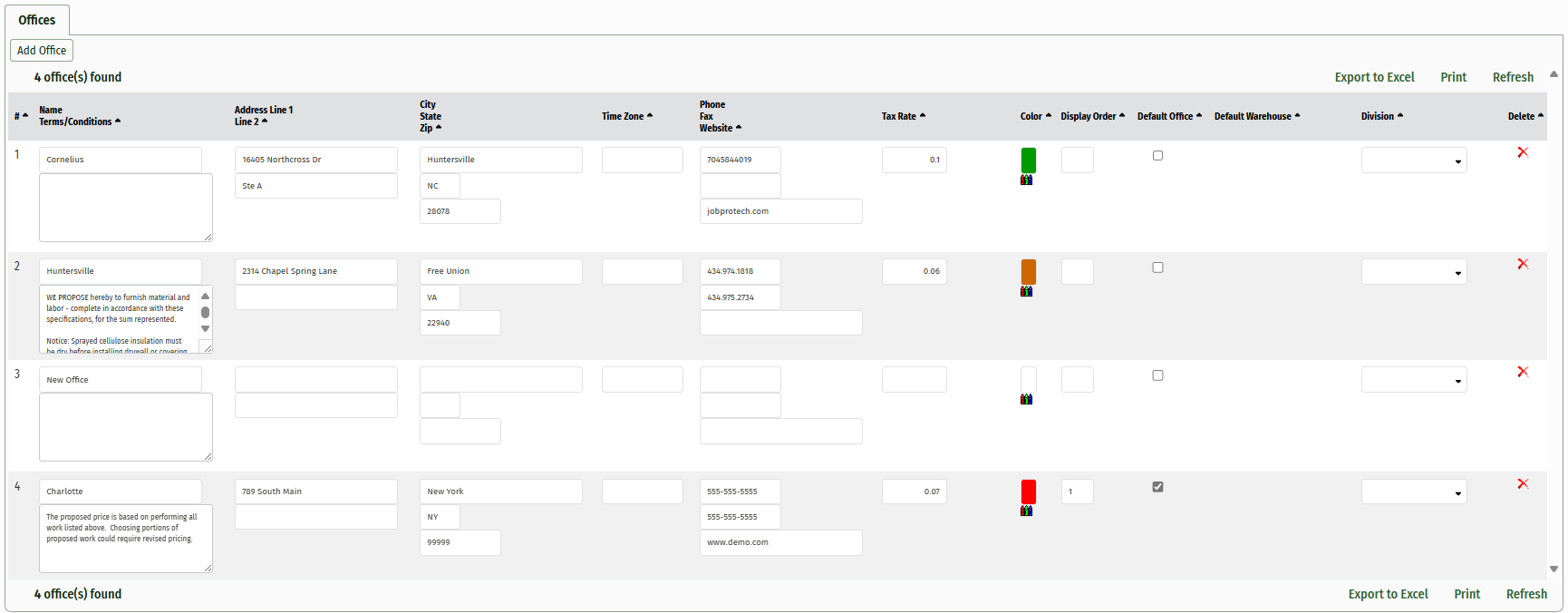This screenshot has width=1568, height=613.
Task: Click the Add Office button
Action: 42,51
